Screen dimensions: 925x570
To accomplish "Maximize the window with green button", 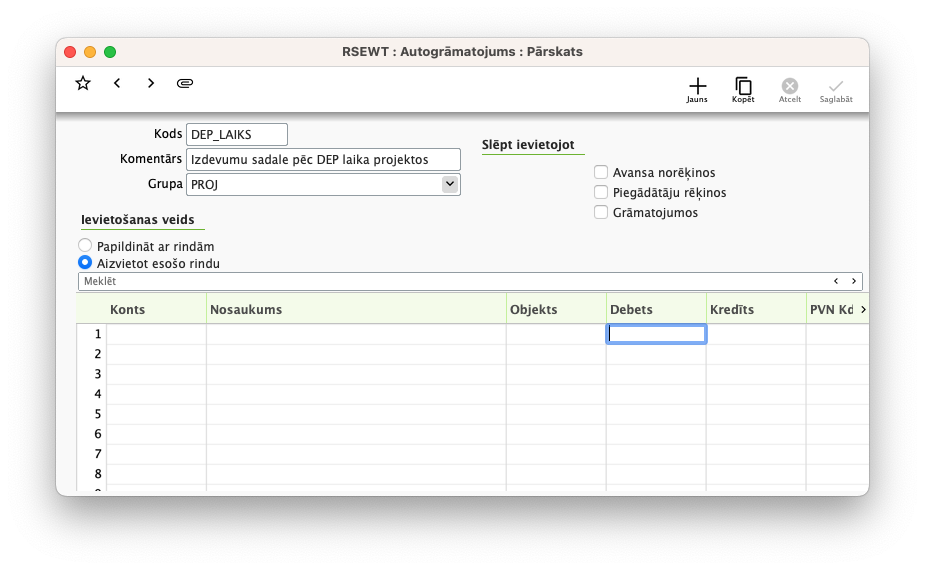I will (110, 52).
